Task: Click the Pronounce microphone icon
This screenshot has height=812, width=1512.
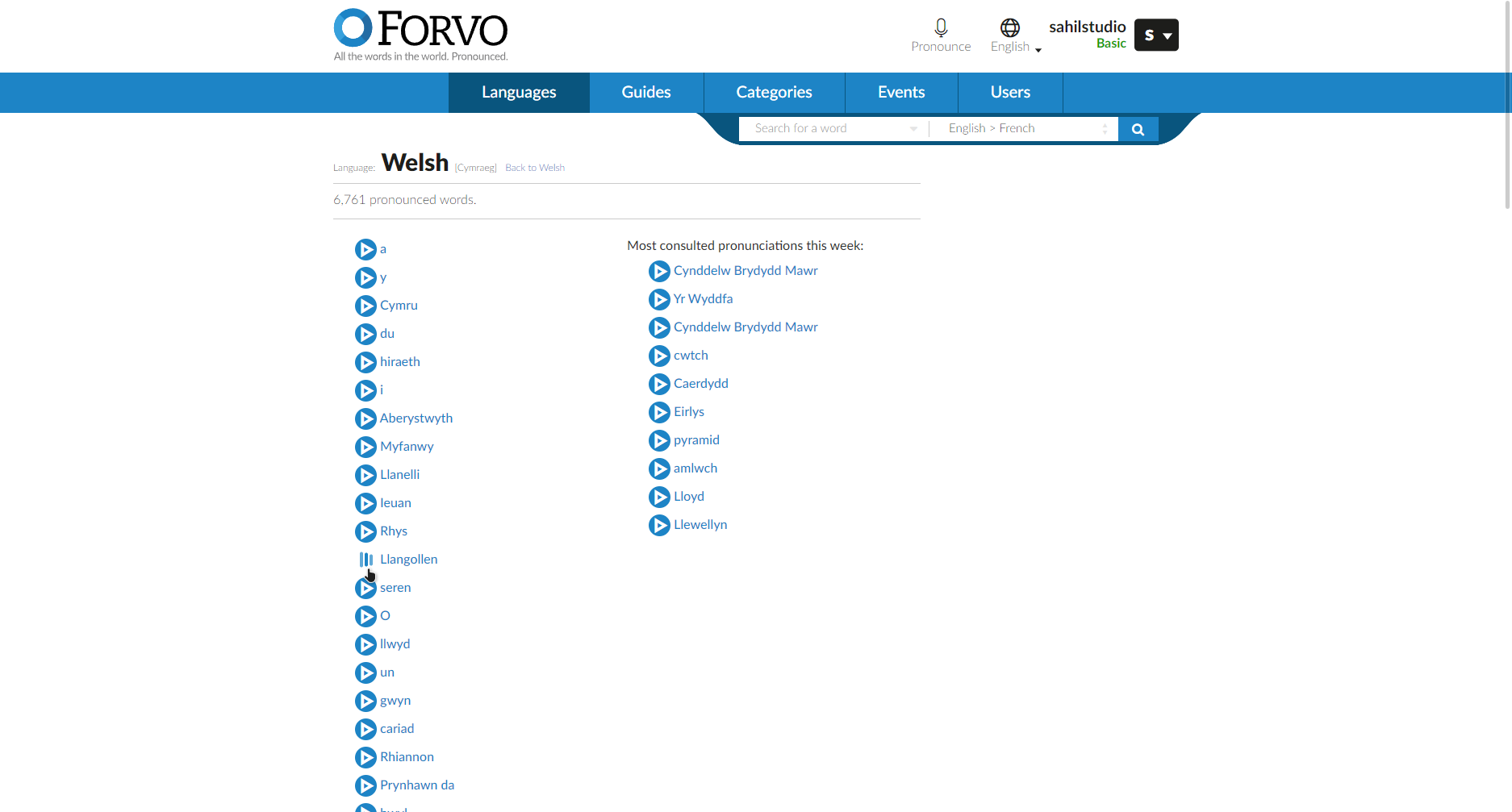Action: coord(941,27)
